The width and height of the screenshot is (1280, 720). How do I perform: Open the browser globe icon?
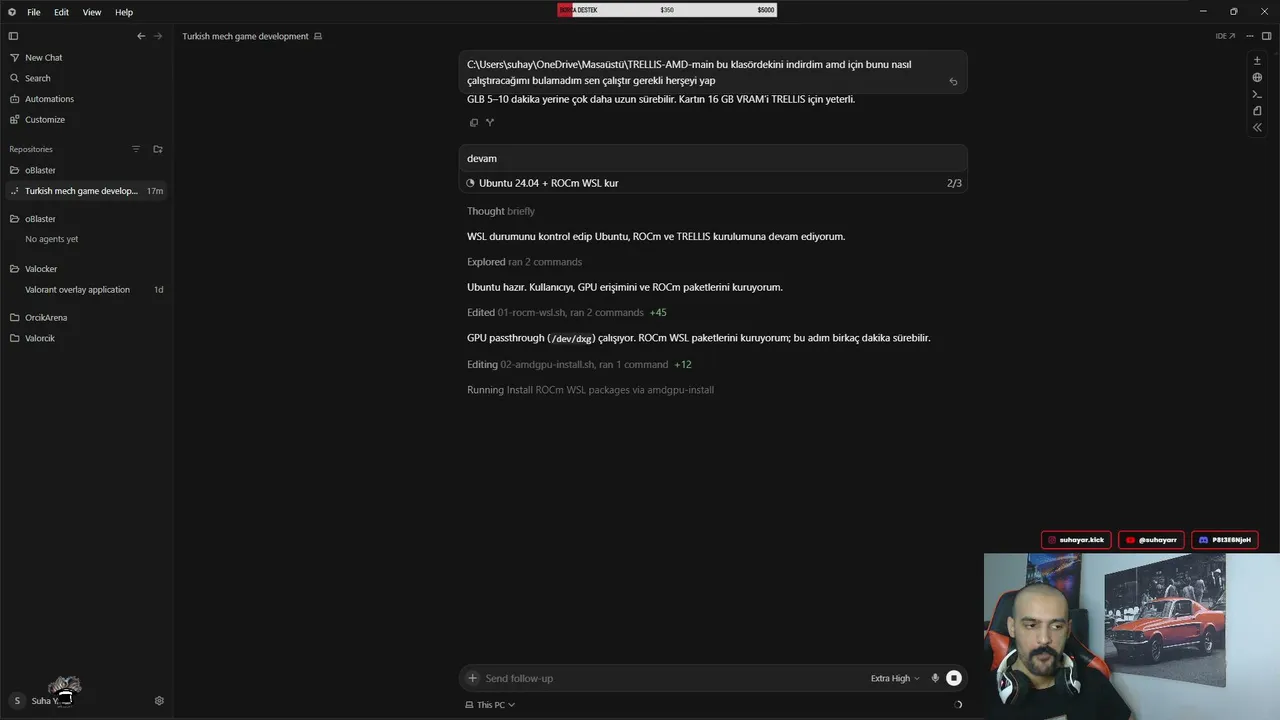coord(1257,78)
